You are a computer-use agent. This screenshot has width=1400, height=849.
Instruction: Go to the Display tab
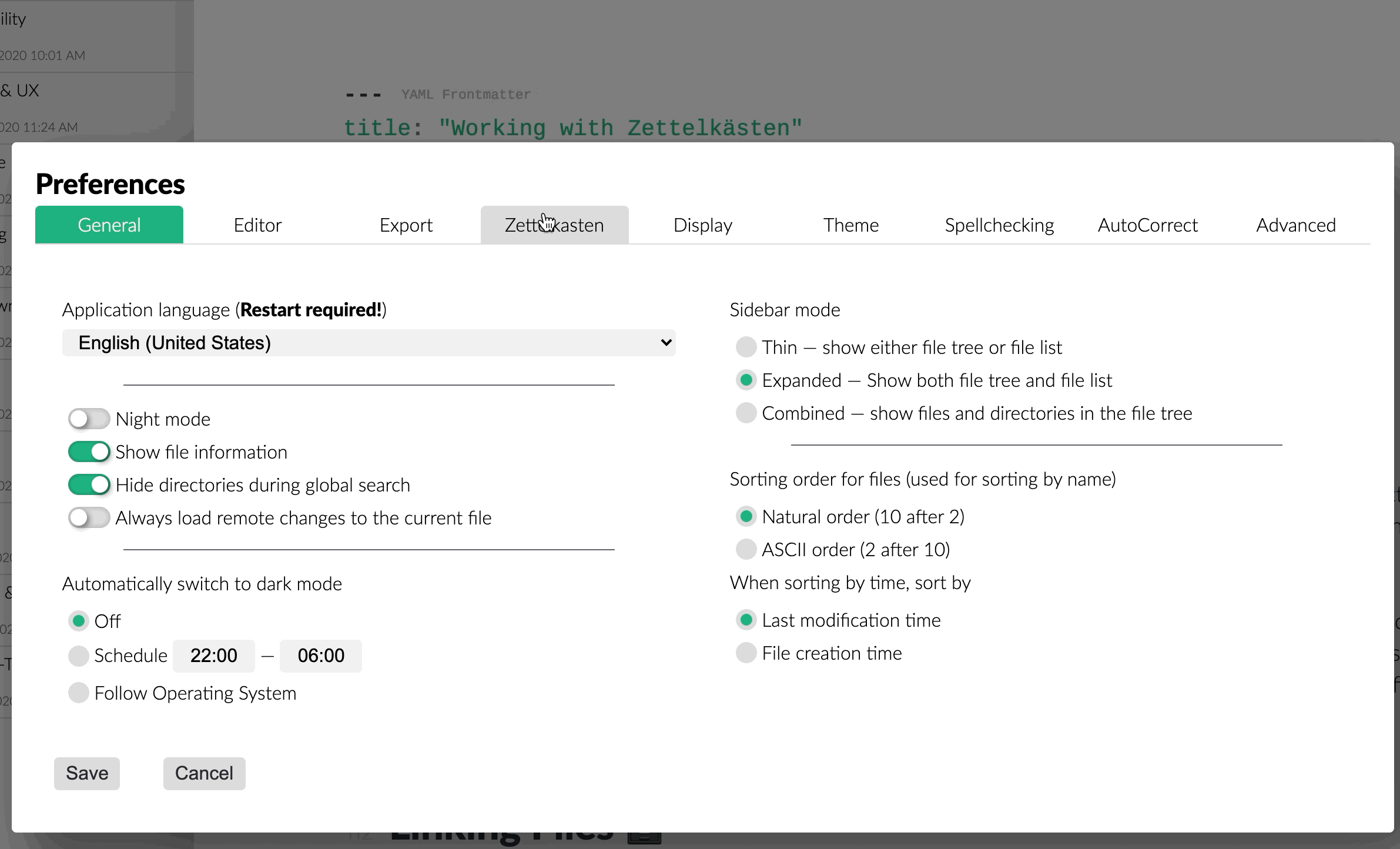(703, 225)
